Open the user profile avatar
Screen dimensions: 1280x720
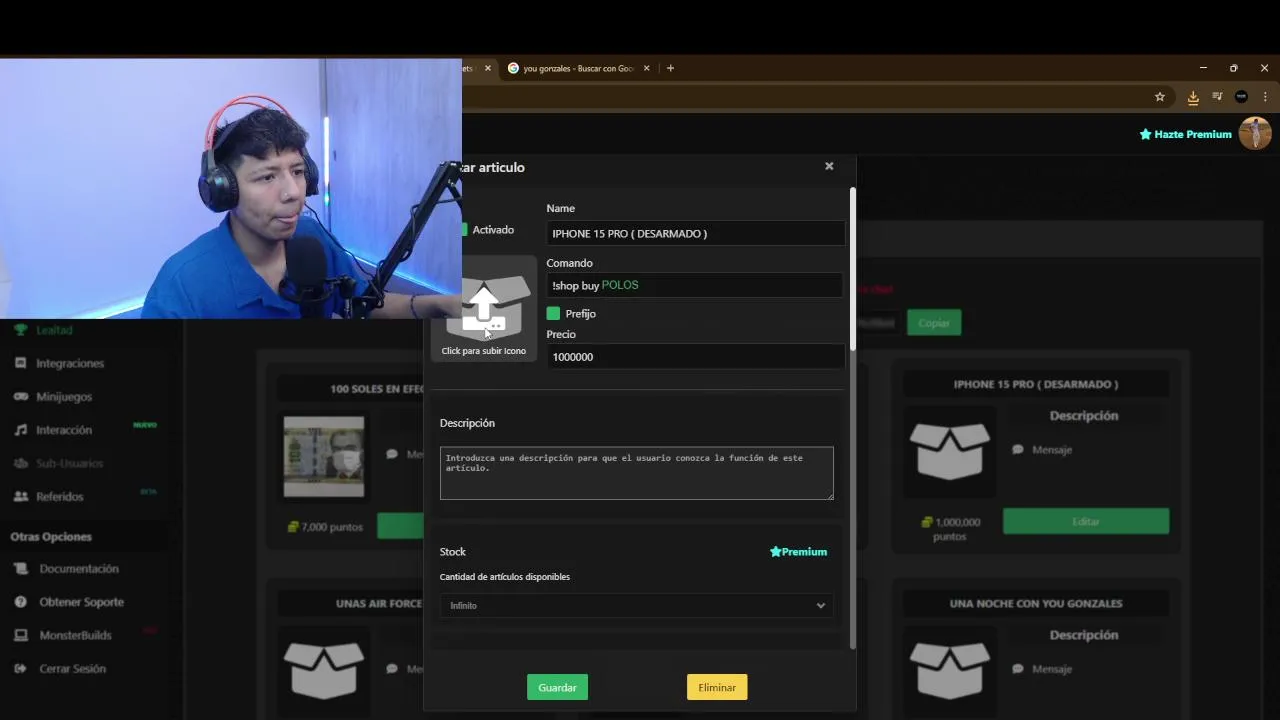(x=1255, y=133)
